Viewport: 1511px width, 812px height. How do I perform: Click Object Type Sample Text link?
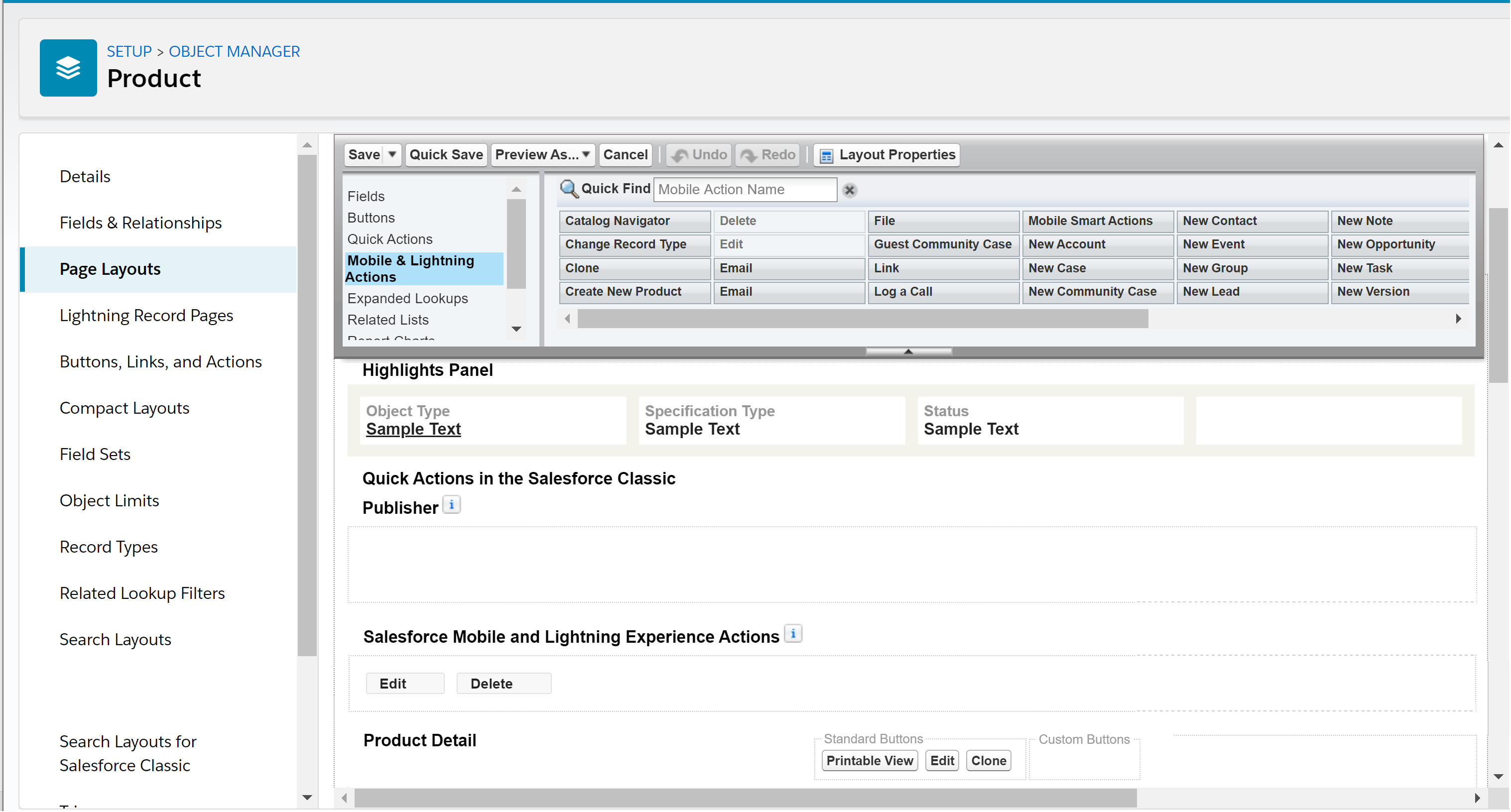pyautogui.click(x=413, y=429)
